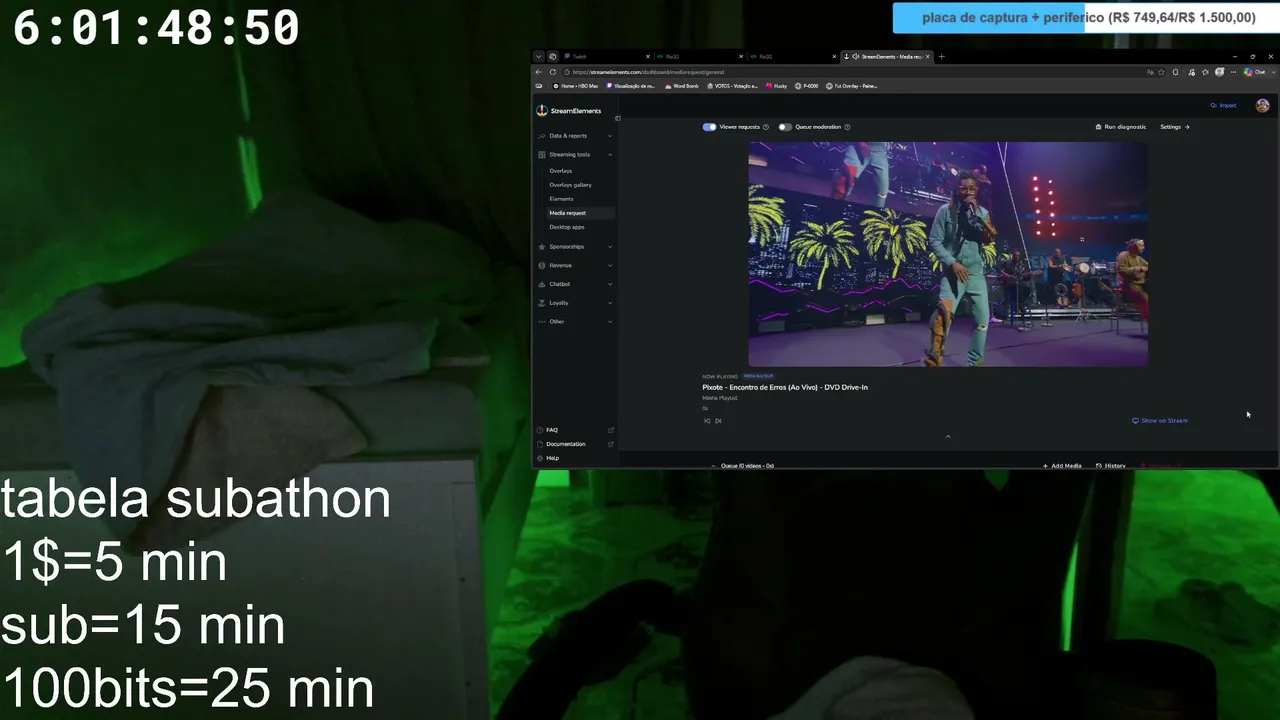Open the Word Bomb bookmark
Screen dimensions: 1280x720
[x=682, y=86]
